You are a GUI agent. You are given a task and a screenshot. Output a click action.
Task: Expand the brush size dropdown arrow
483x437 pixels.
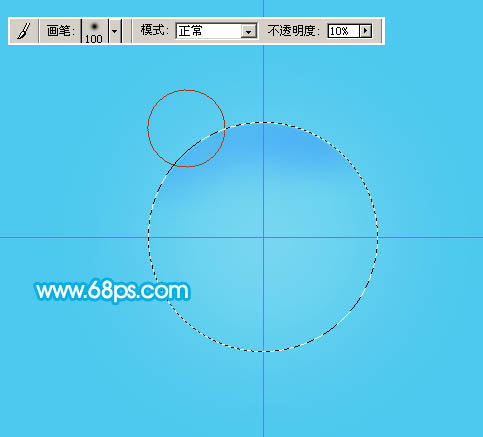pos(115,31)
